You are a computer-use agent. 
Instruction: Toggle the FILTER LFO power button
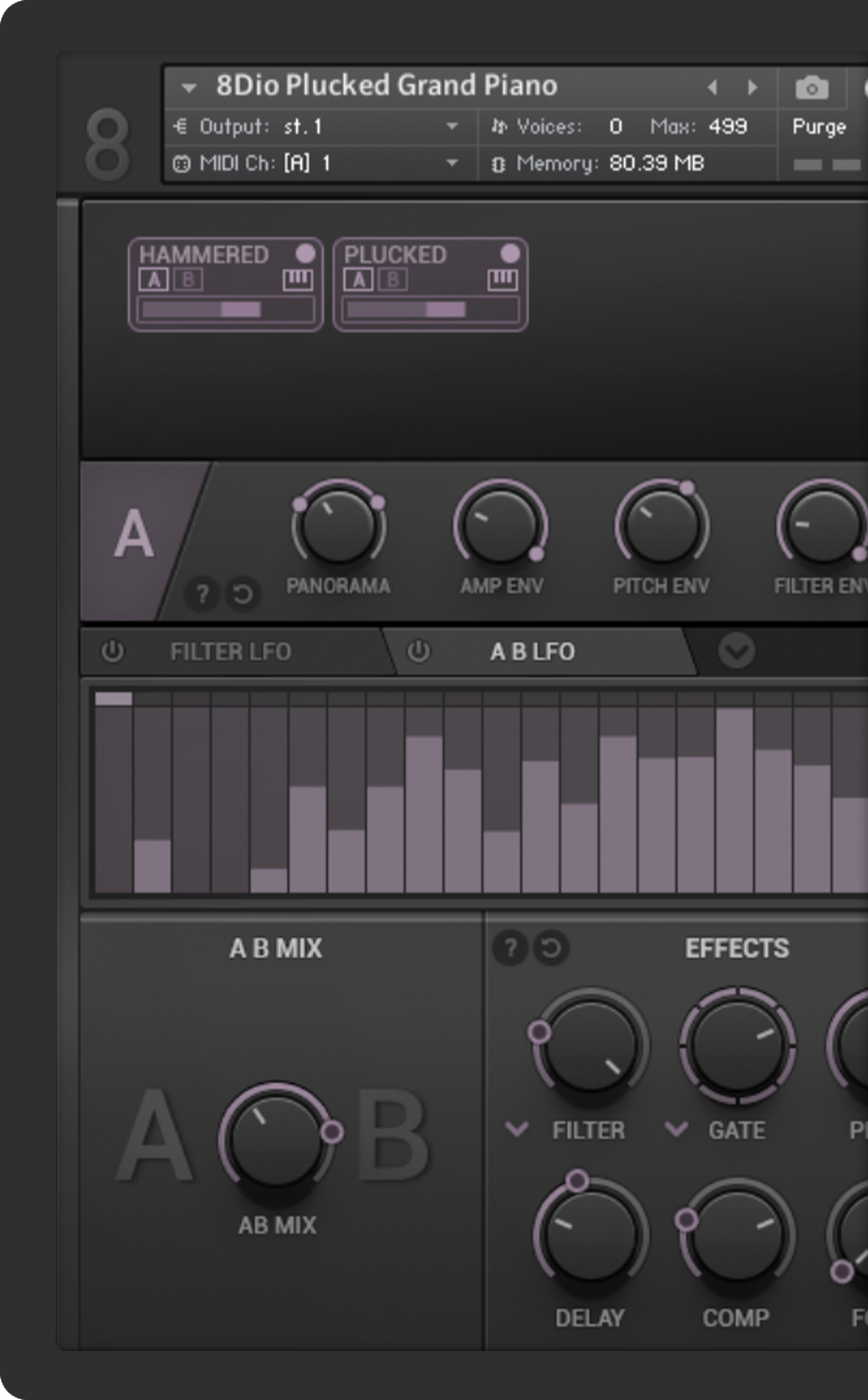[112, 652]
